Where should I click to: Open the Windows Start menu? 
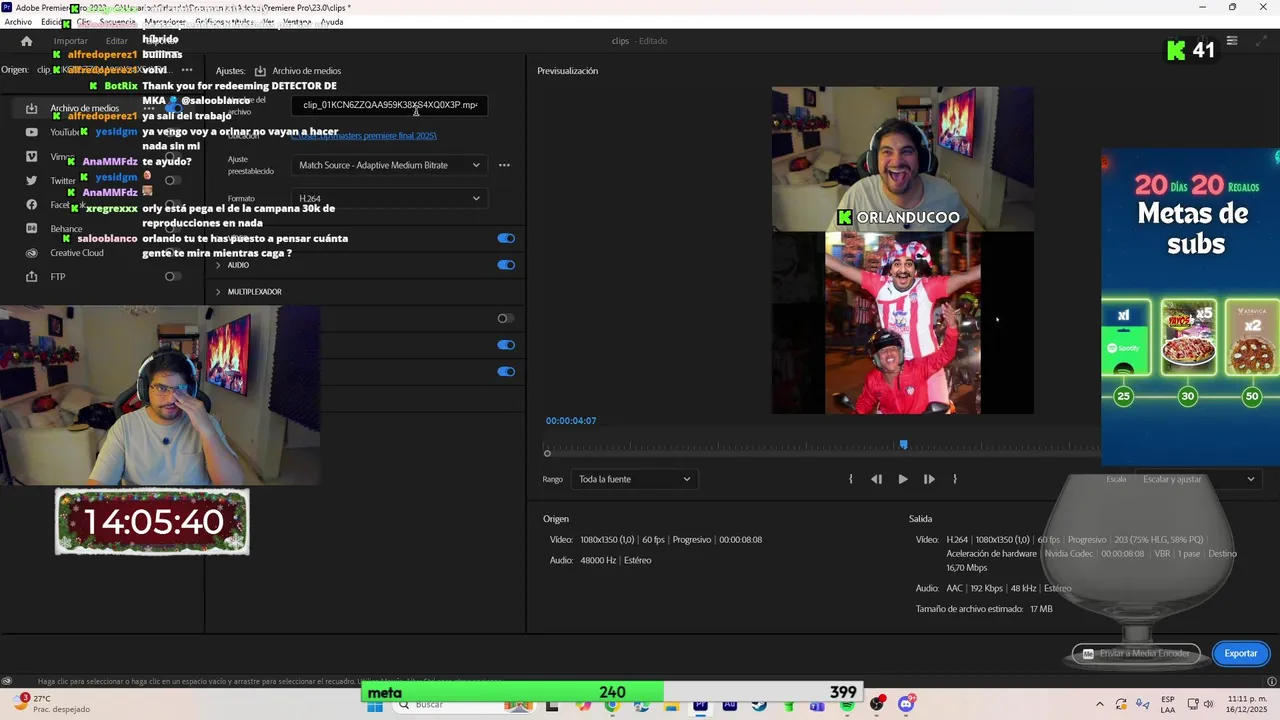pos(375,705)
